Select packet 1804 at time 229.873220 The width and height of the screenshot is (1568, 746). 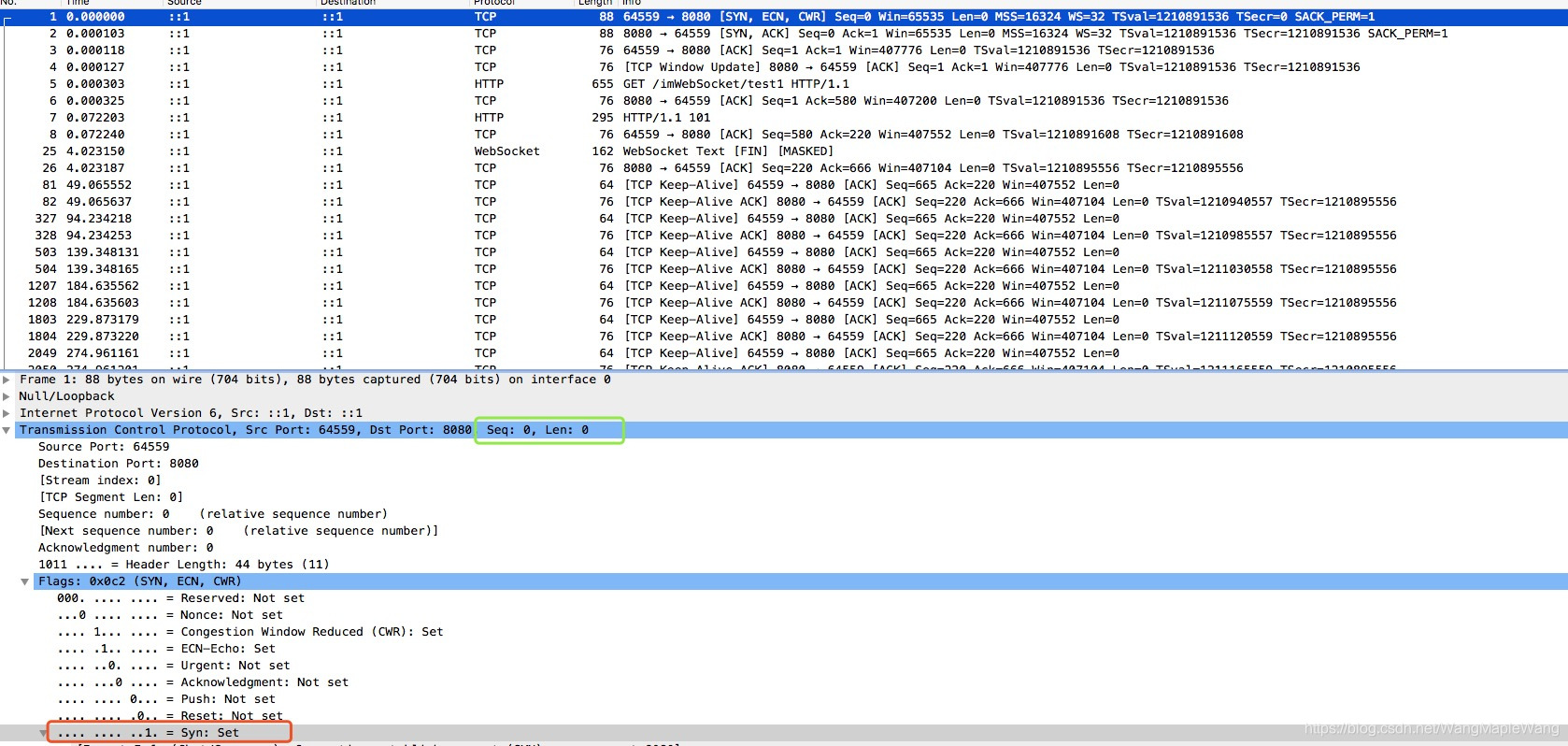click(x=784, y=337)
